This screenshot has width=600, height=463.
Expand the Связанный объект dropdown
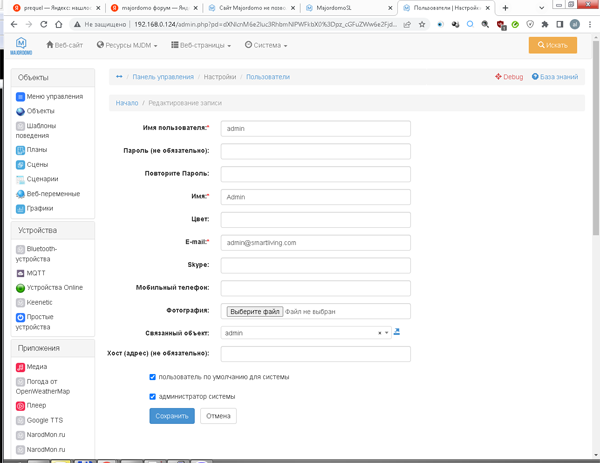point(386,333)
